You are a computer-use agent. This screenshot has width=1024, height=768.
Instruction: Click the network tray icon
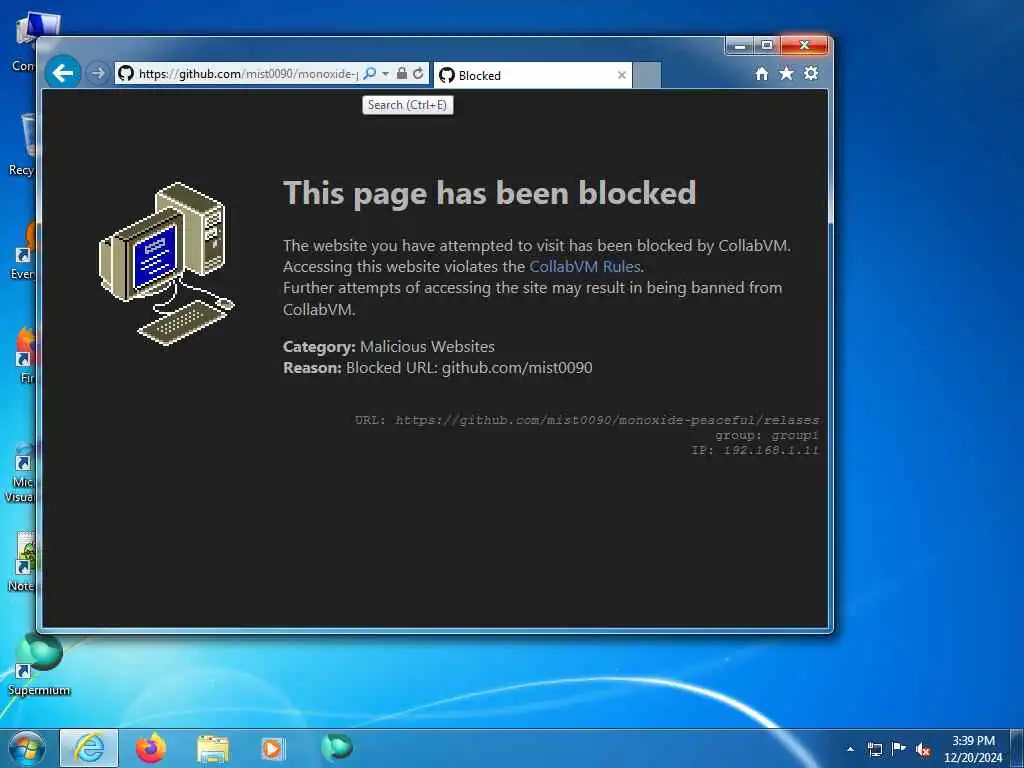pos(874,750)
